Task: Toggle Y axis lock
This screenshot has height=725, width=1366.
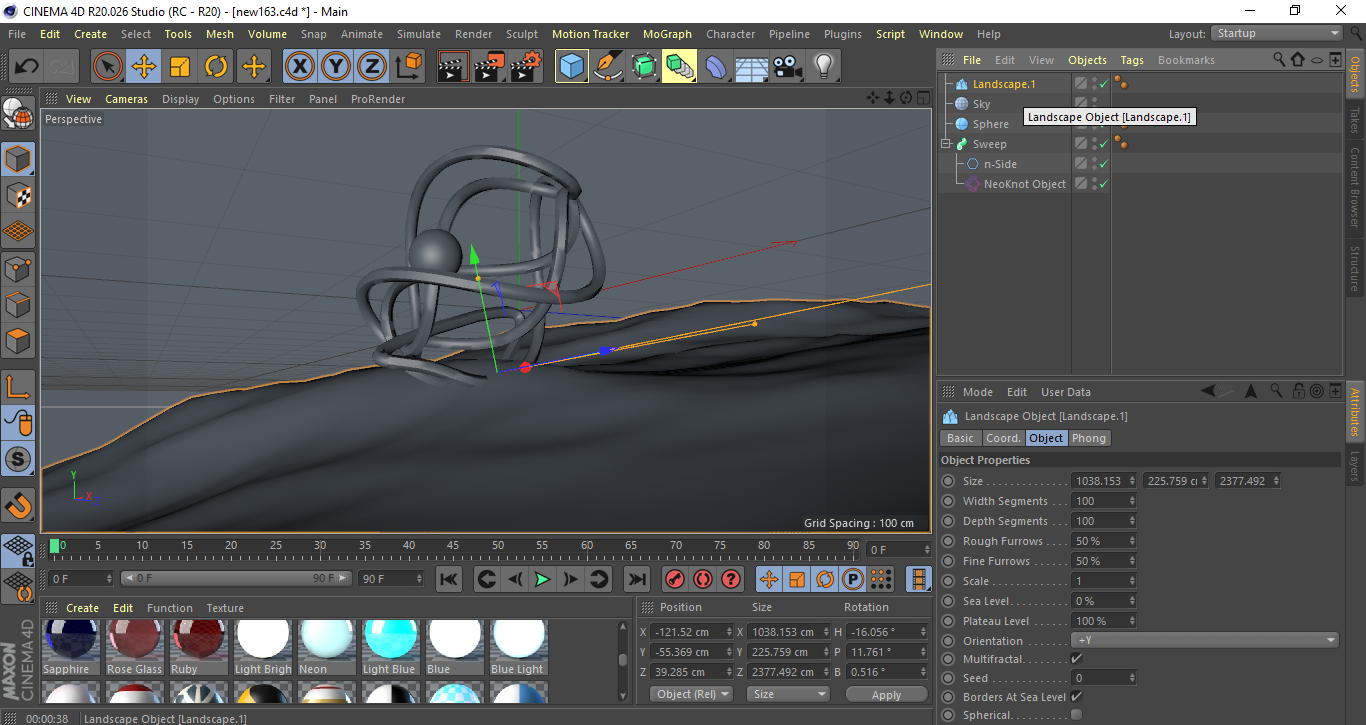Action: [x=336, y=67]
